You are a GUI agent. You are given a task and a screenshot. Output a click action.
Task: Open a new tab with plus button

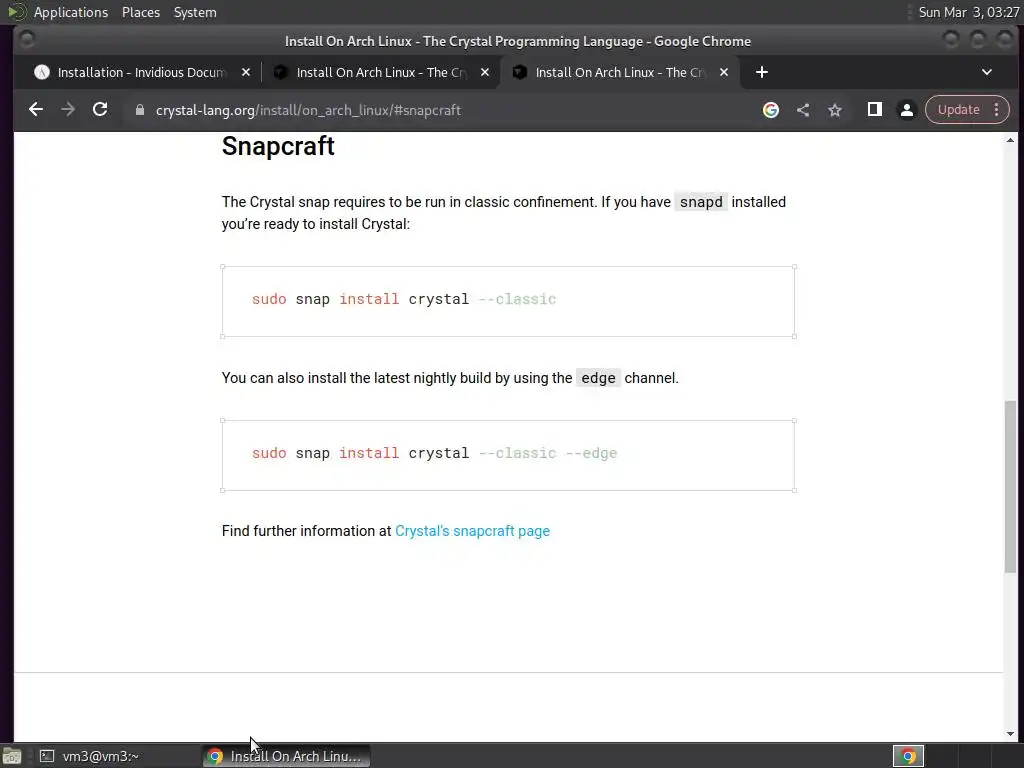tap(761, 72)
